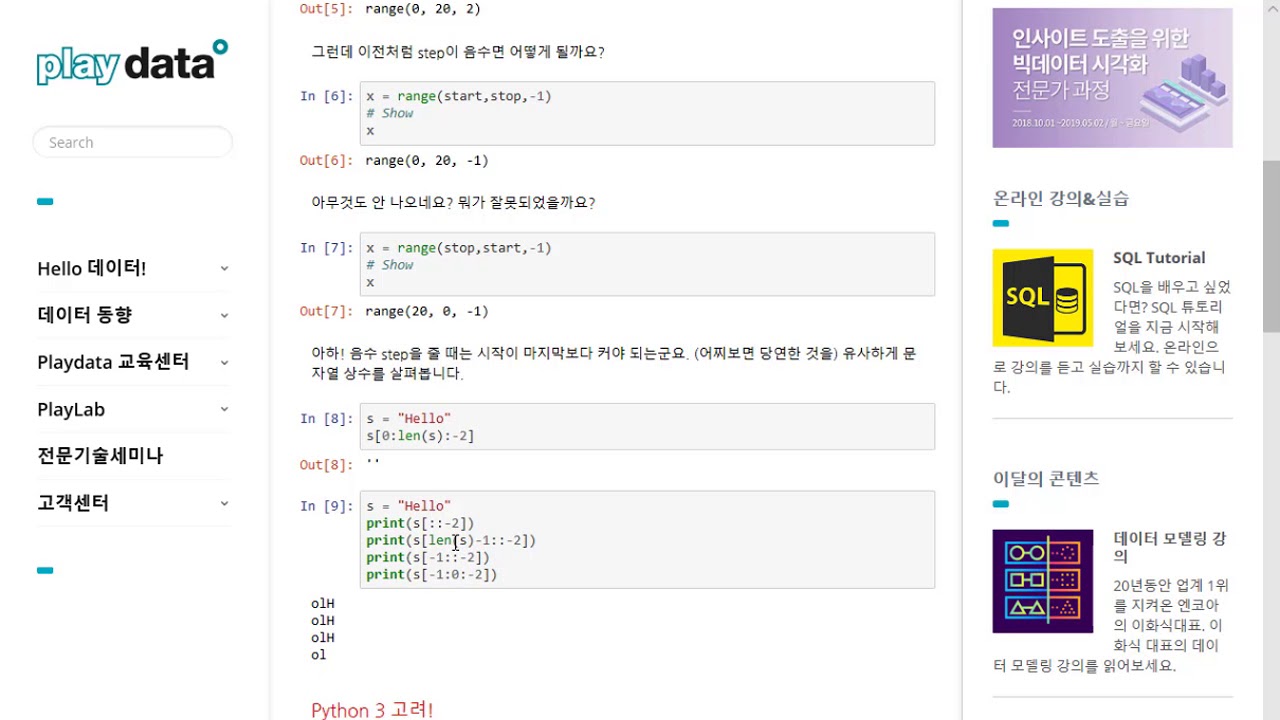Click the 'Out[8]:' output label
1280x720 pixels.
pos(326,464)
